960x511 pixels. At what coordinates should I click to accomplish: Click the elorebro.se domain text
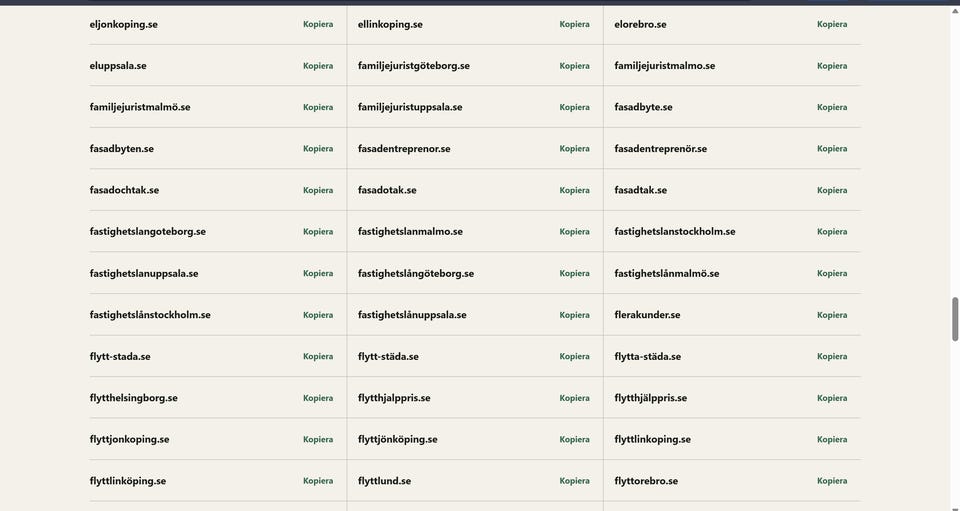point(640,24)
